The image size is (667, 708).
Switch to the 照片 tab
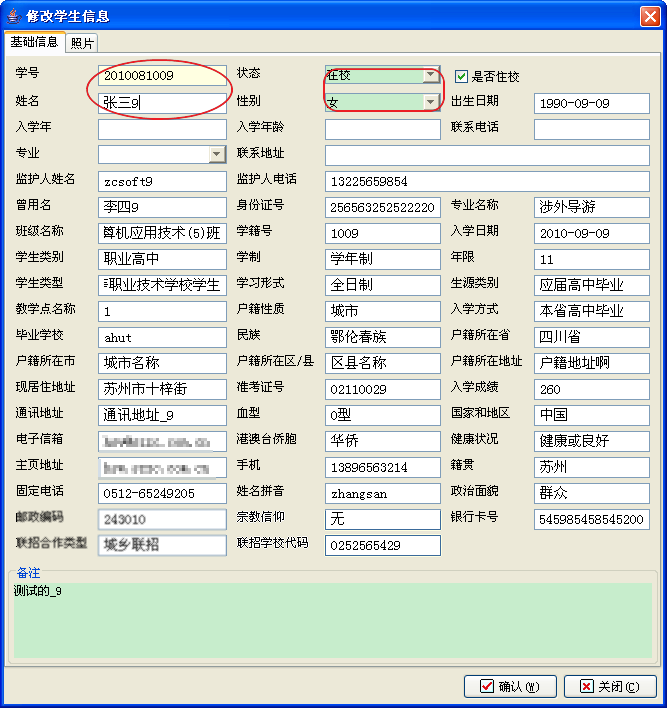click(x=82, y=43)
